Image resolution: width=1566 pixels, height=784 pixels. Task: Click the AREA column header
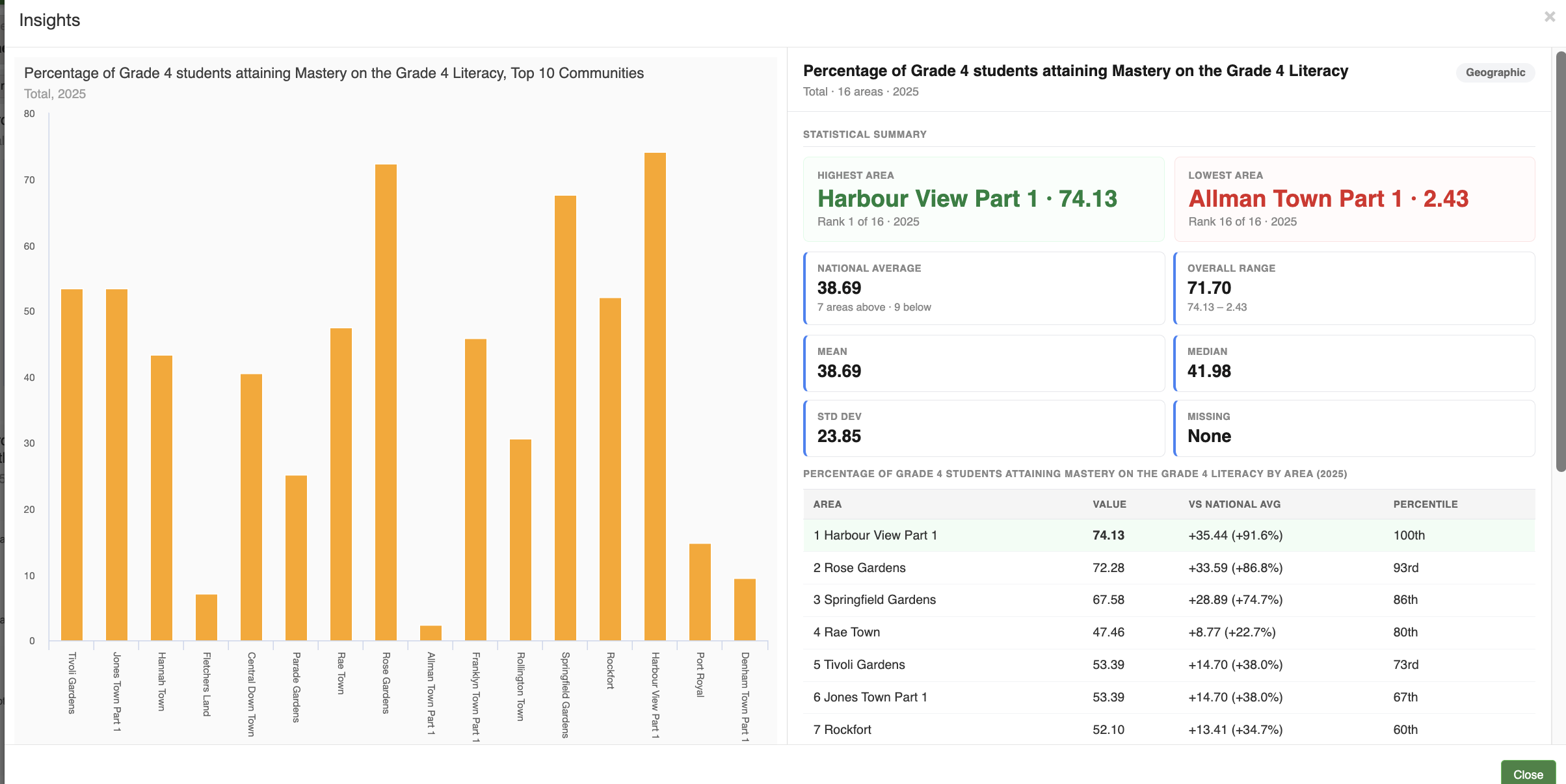click(x=827, y=504)
